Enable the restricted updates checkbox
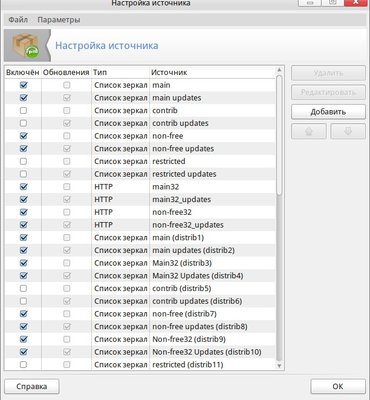The height and width of the screenshot is (400, 370). (x=23, y=174)
